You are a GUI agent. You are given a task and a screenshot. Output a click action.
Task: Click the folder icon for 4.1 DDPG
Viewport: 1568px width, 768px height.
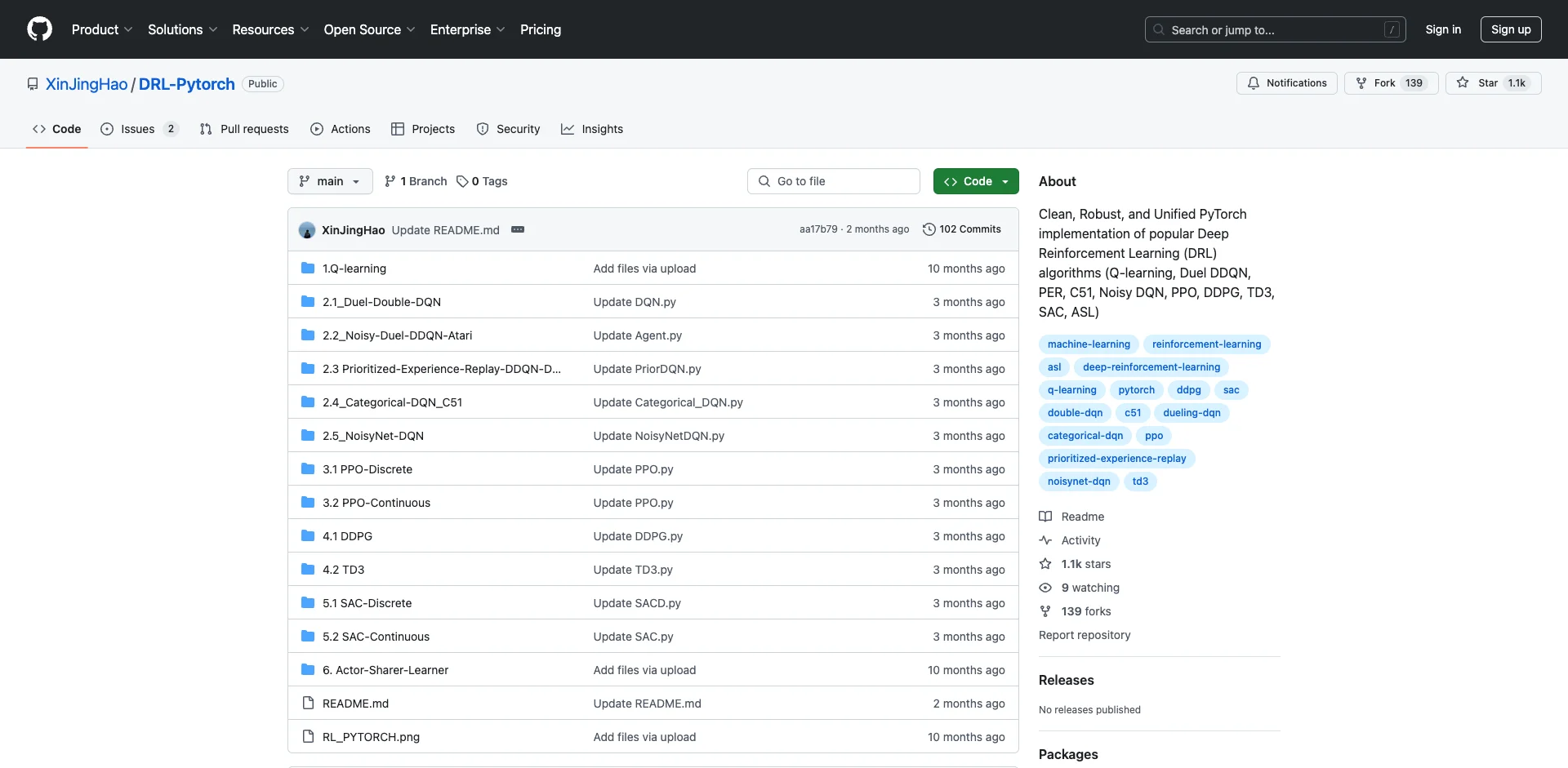coord(308,536)
